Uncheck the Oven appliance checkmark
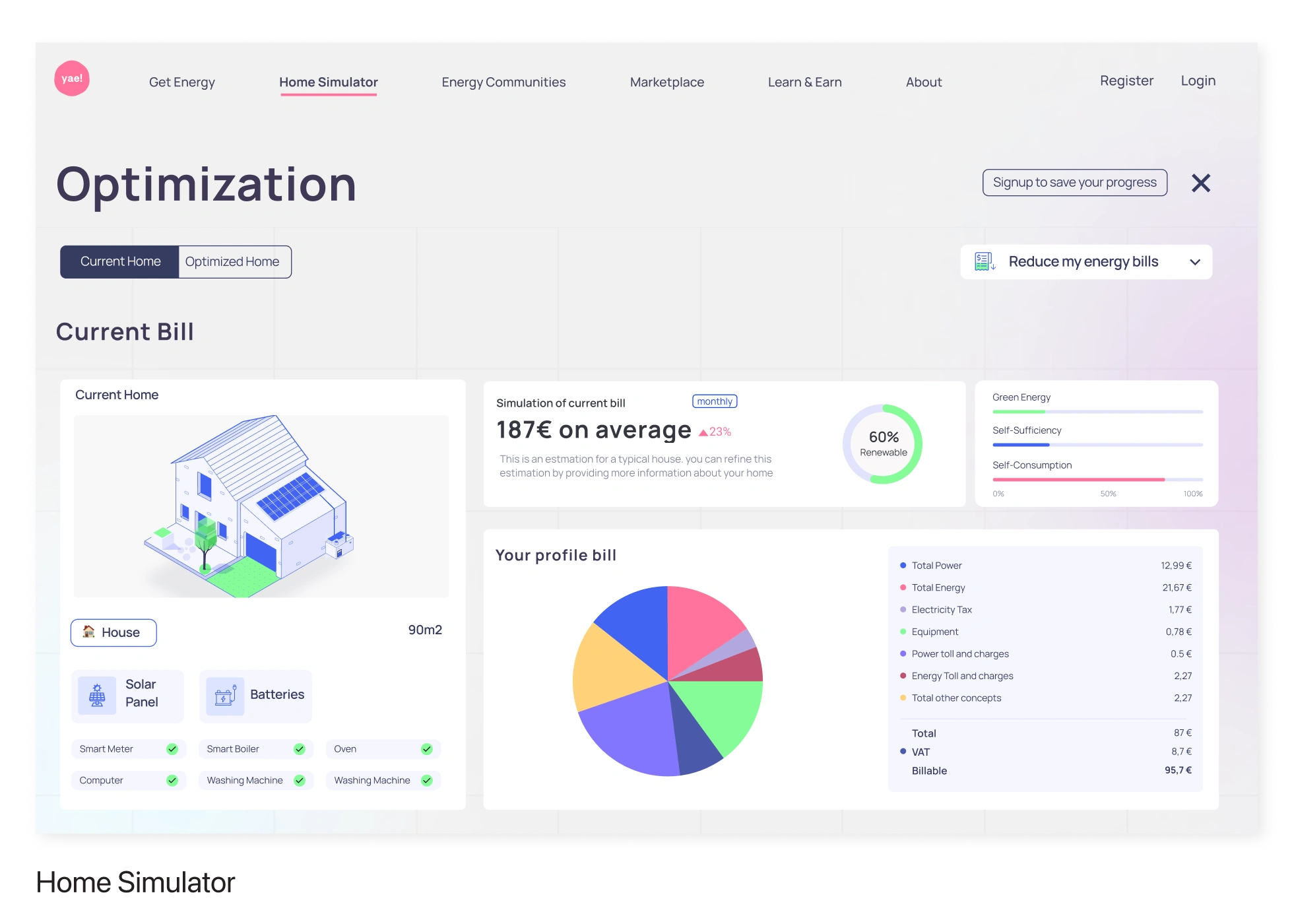Screen dimensions: 1292x924 (427, 749)
